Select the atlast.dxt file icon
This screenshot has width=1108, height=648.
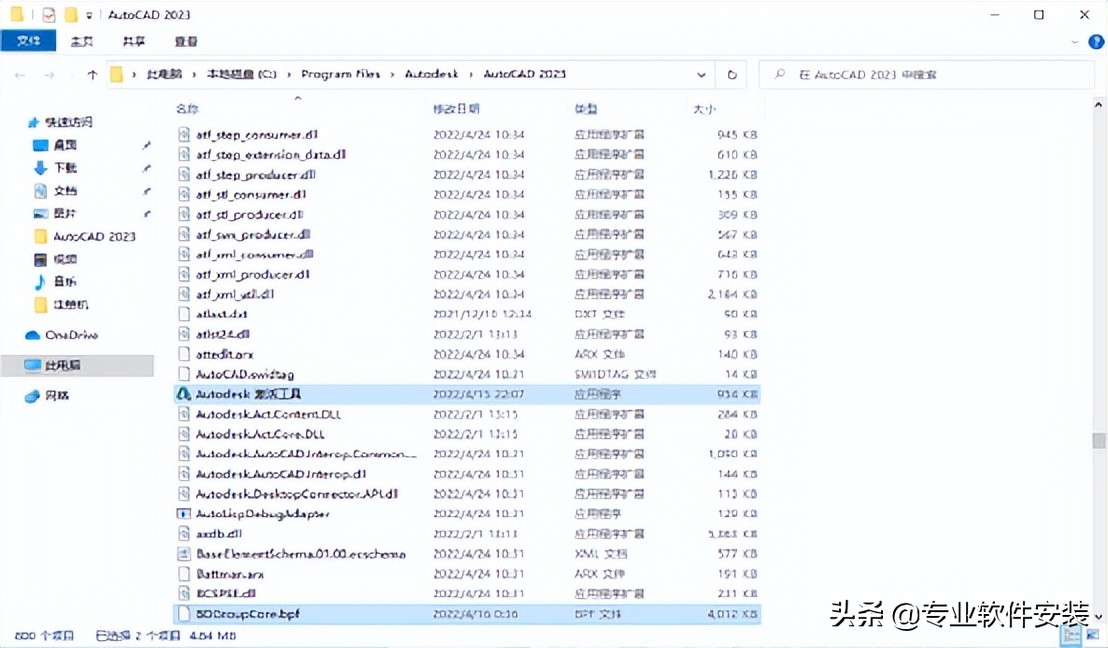click(184, 314)
